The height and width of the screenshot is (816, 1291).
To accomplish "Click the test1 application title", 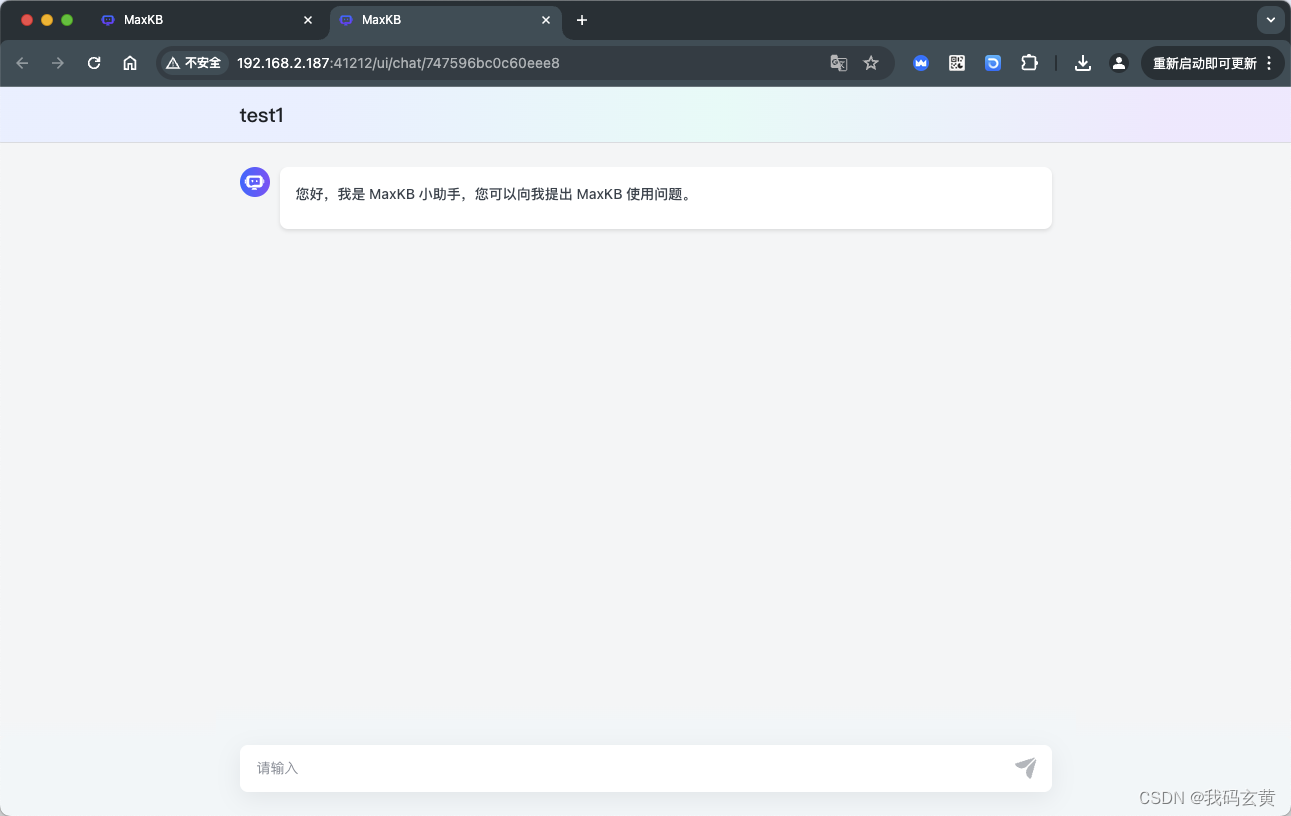I will click(x=262, y=115).
